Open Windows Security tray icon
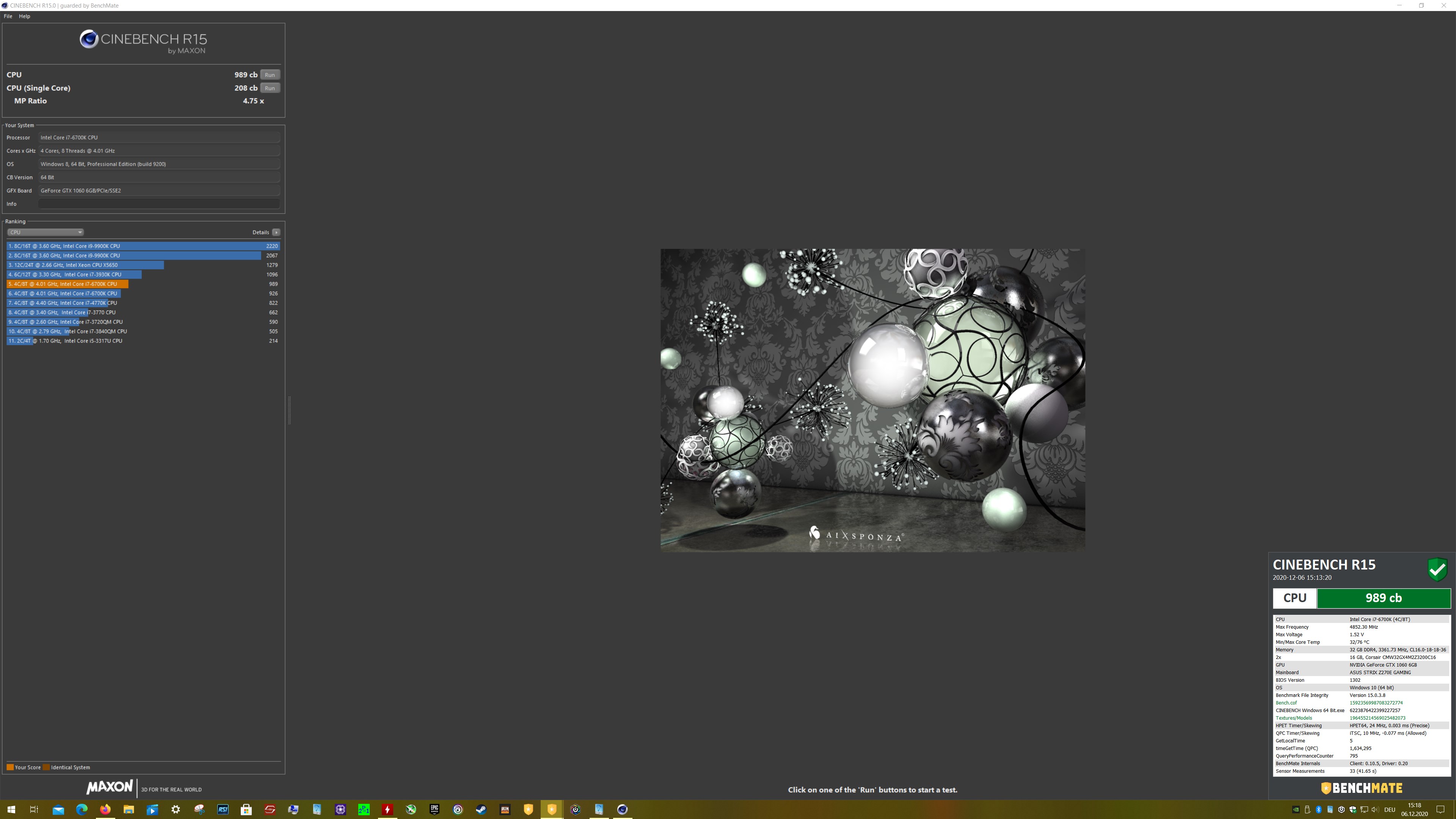 1353,810
